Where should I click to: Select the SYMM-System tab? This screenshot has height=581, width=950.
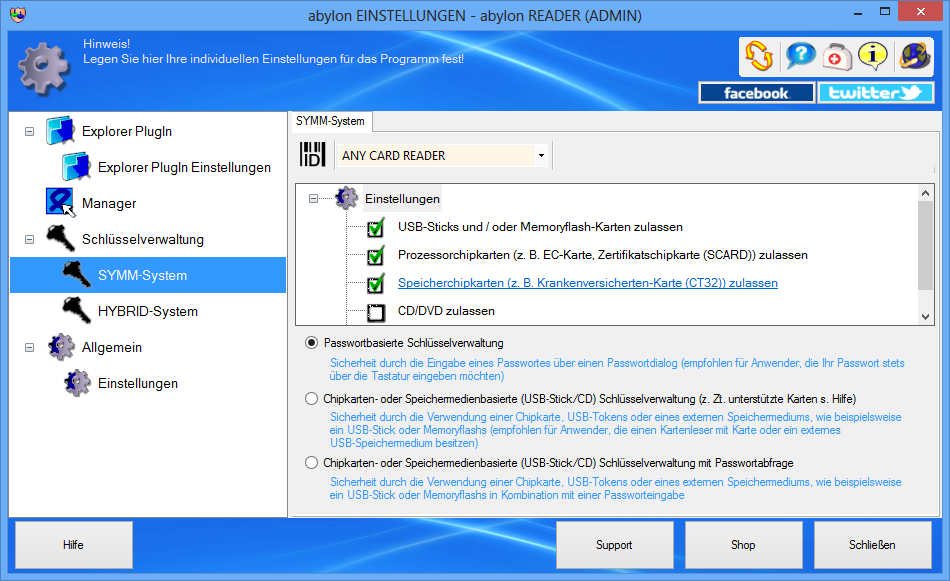click(x=330, y=121)
